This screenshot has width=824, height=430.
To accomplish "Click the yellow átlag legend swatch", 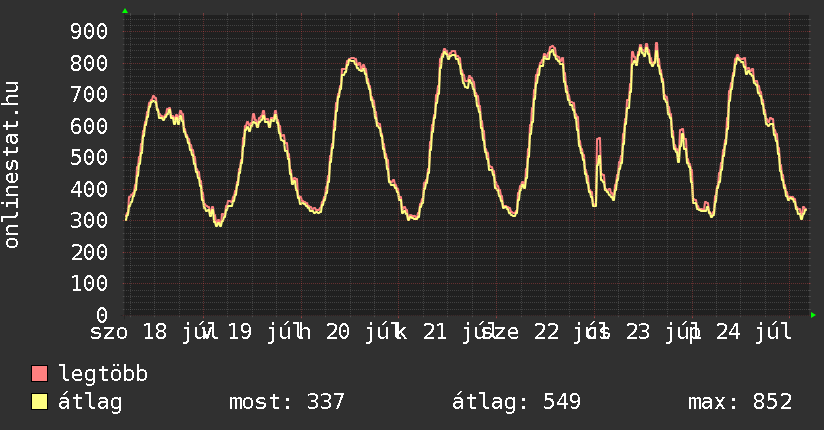I will point(39,402).
